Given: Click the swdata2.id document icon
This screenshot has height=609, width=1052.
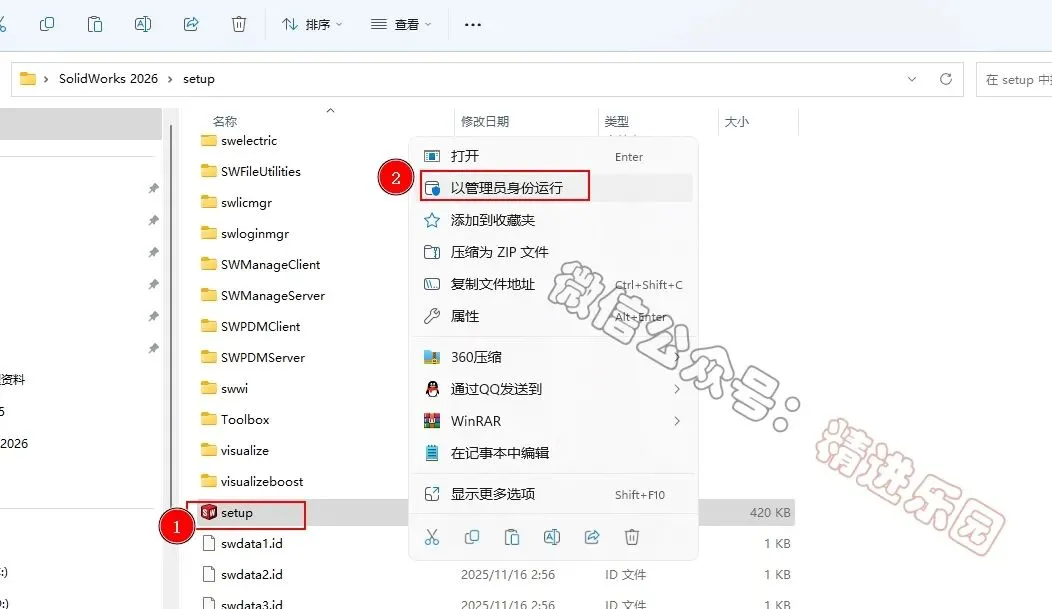Looking at the screenshot, I should pos(209,574).
